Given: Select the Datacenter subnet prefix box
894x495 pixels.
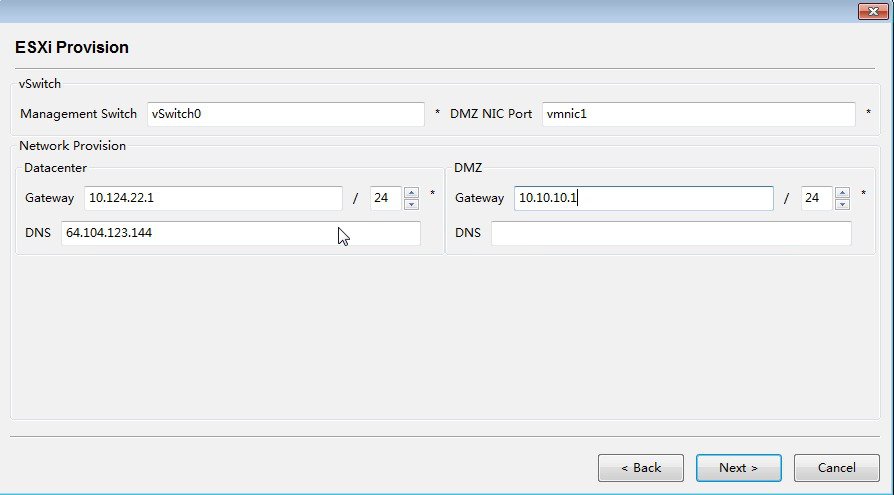Looking at the screenshot, I should point(386,198).
